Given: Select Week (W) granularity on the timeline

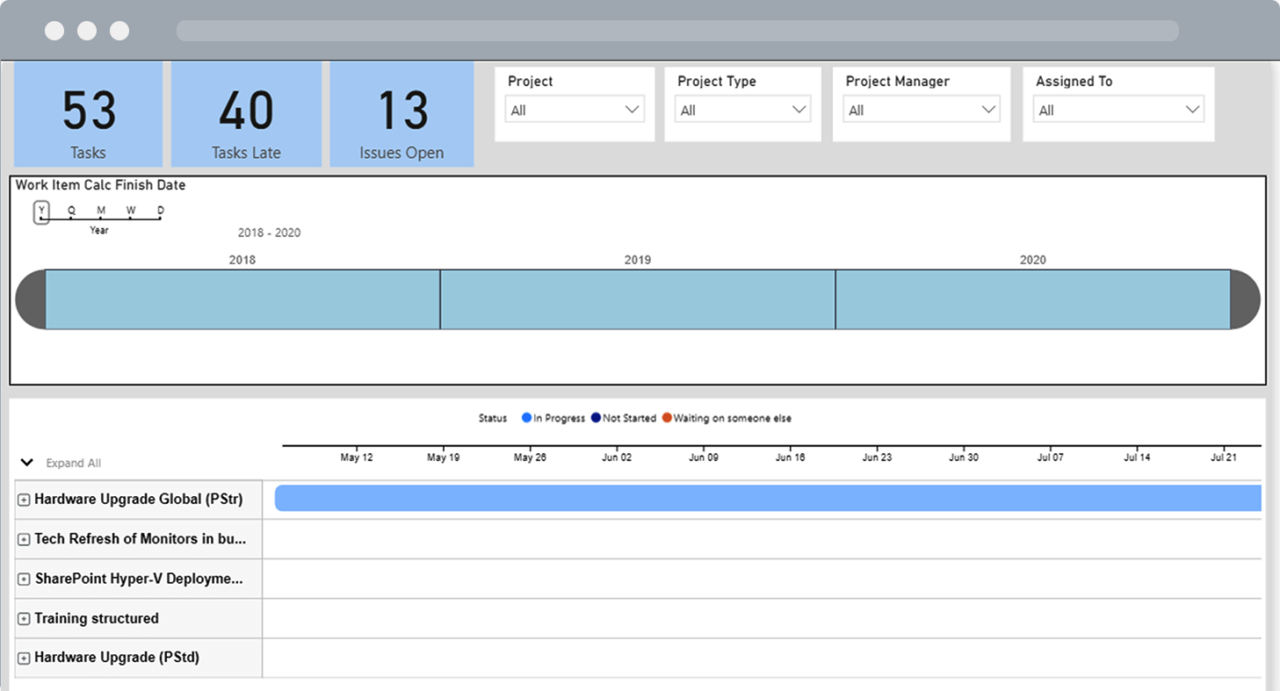Looking at the screenshot, I should coord(130,211).
